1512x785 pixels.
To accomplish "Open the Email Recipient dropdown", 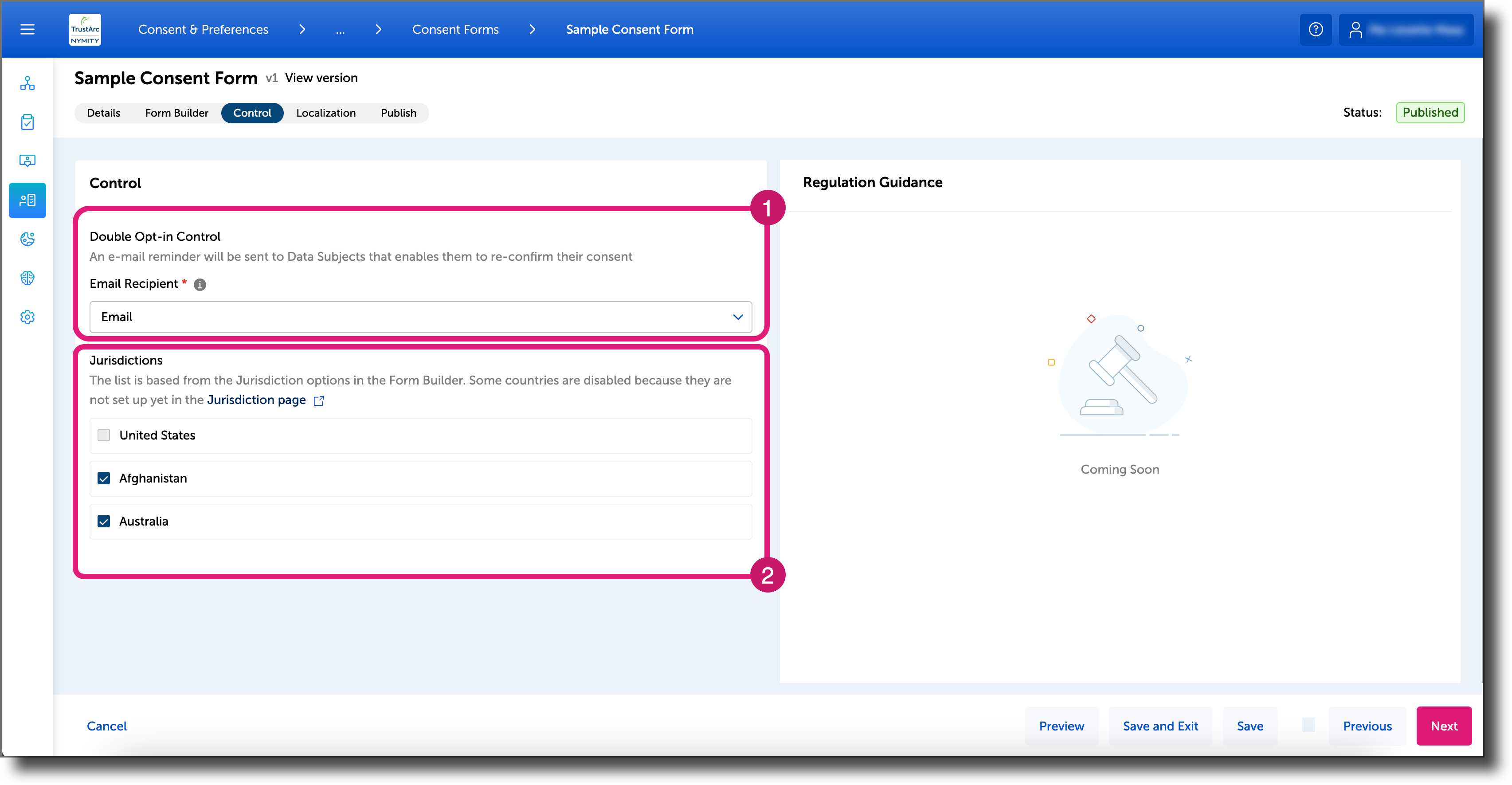I will 737,317.
